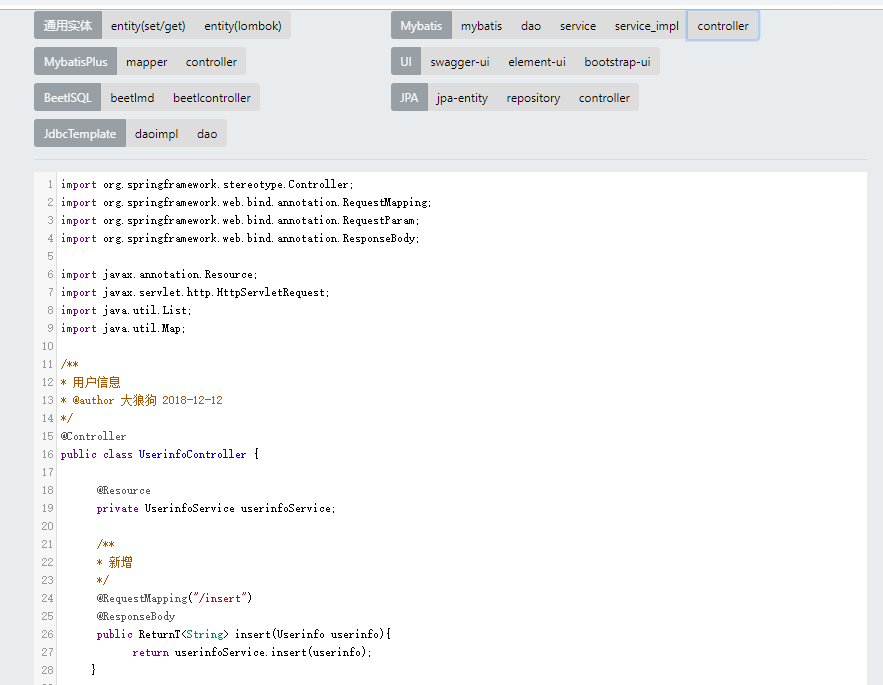Generate the mybatis XML template
883x685 pixels.
pyautogui.click(x=482, y=26)
